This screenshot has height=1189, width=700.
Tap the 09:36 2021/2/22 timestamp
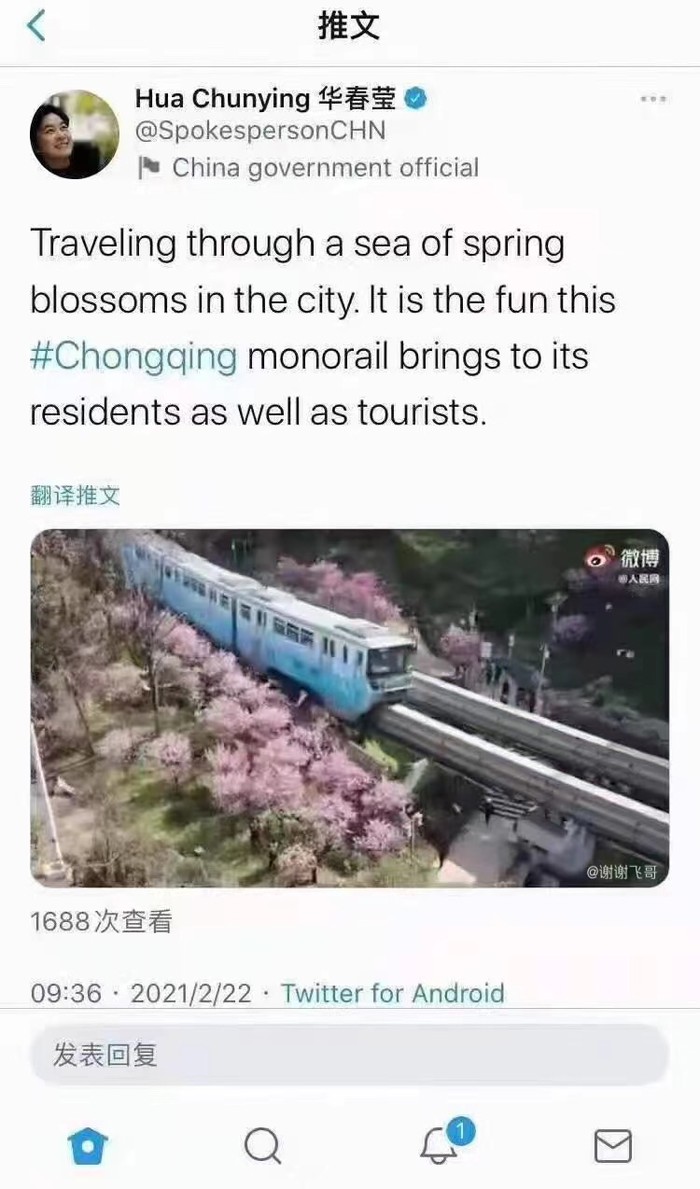140,993
